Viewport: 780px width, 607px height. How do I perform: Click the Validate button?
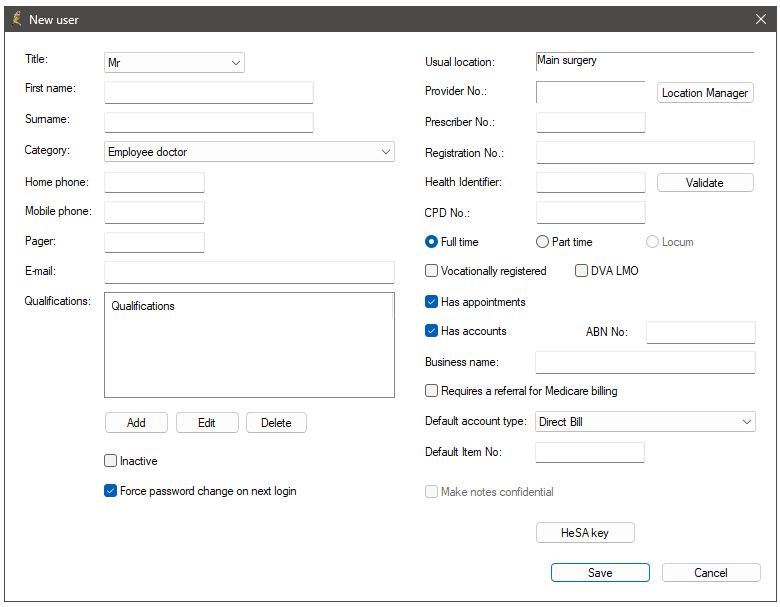tap(705, 183)
